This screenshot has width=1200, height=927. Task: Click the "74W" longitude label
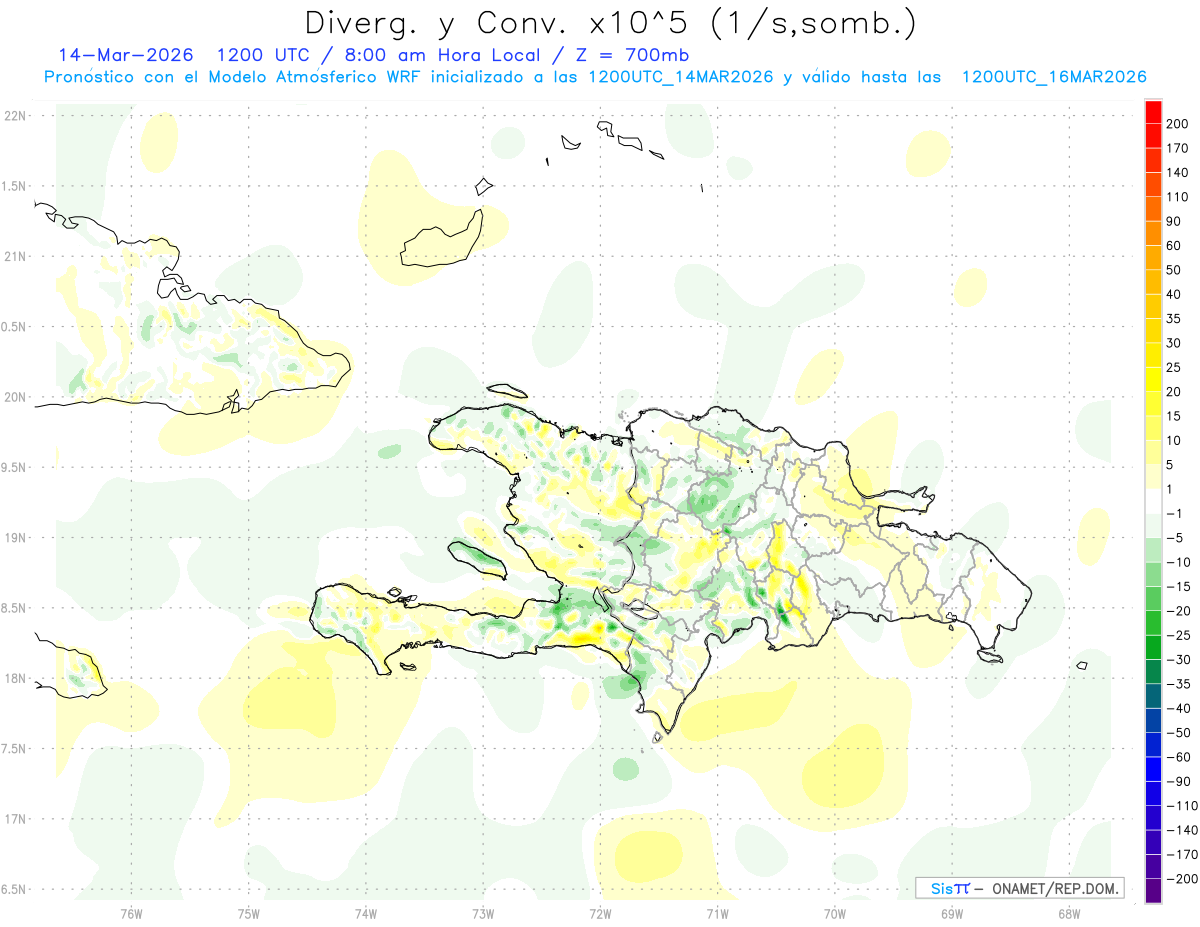(366, 914)
